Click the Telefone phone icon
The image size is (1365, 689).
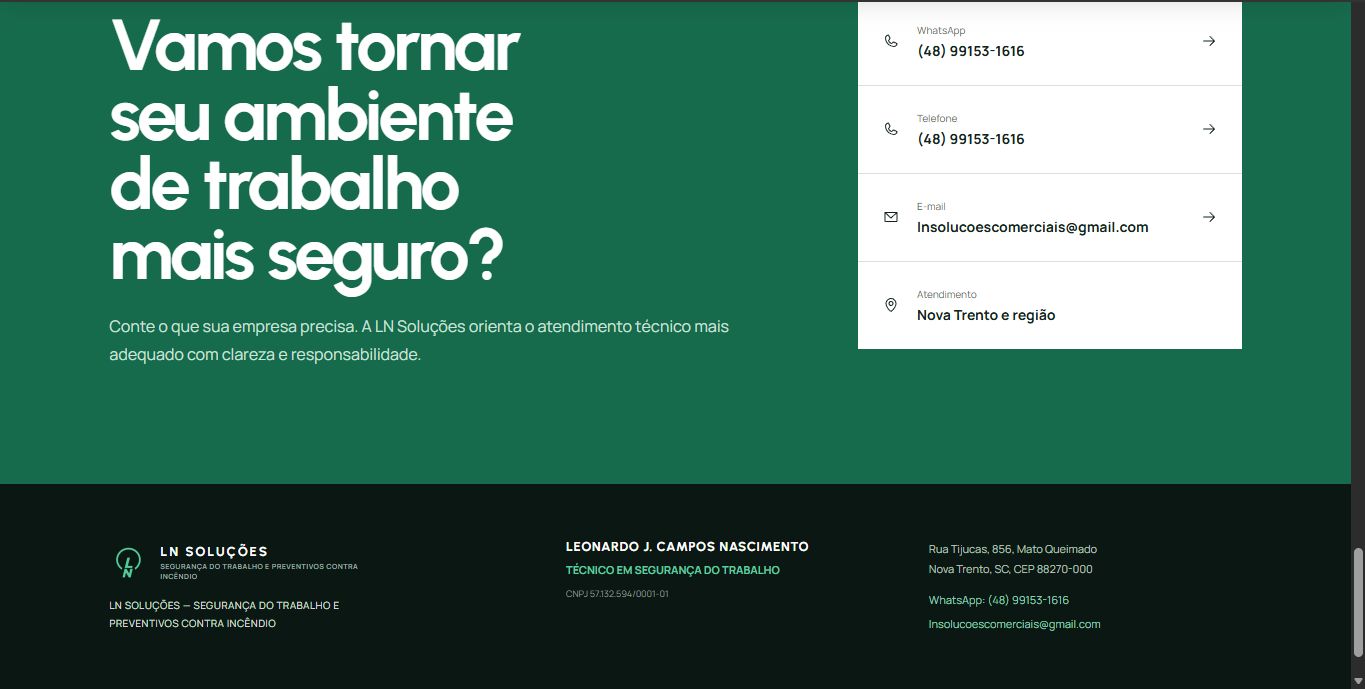(x=891, y=129)
